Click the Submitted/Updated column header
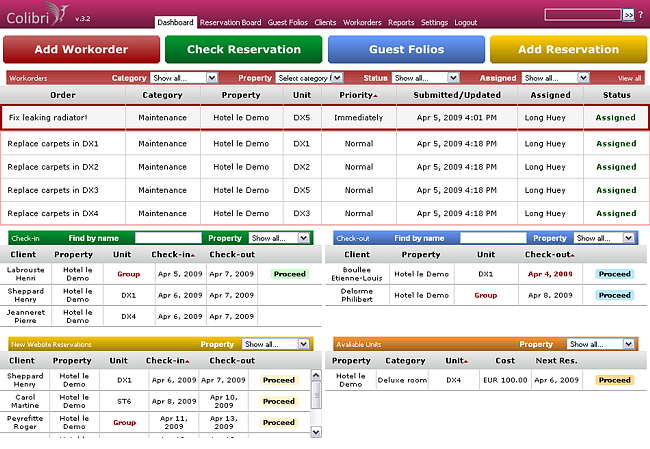The width and height of the screenshot is (650, 449). click(457, 95)
